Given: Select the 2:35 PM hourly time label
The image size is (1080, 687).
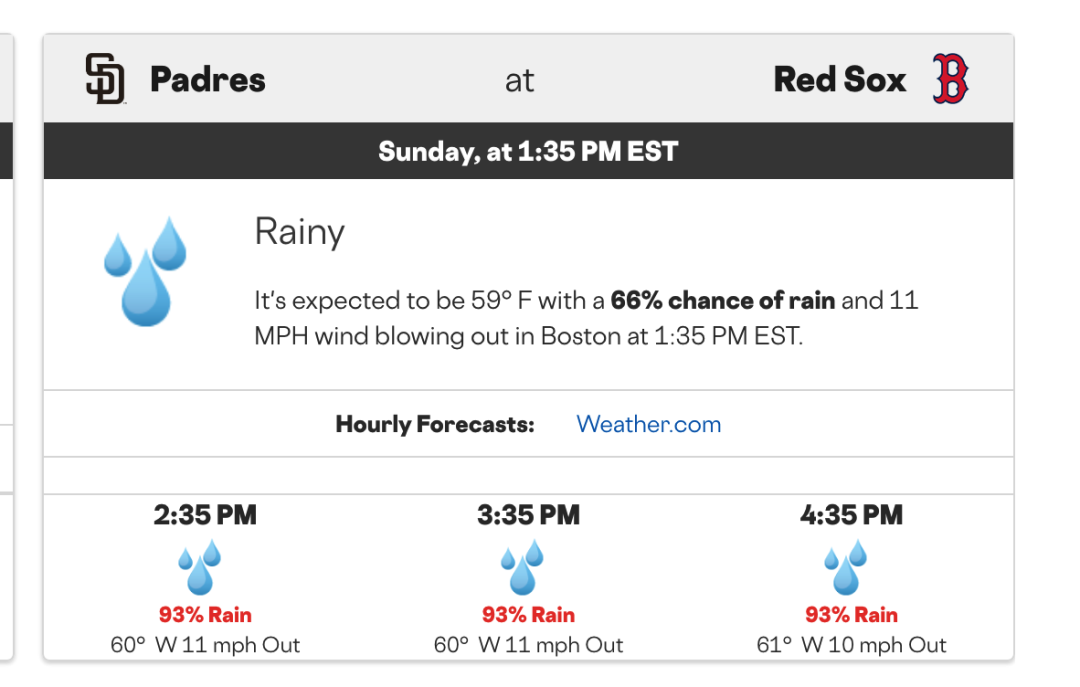Looking at the screenshot, I should pyautogui.click(x=205, y=515).
